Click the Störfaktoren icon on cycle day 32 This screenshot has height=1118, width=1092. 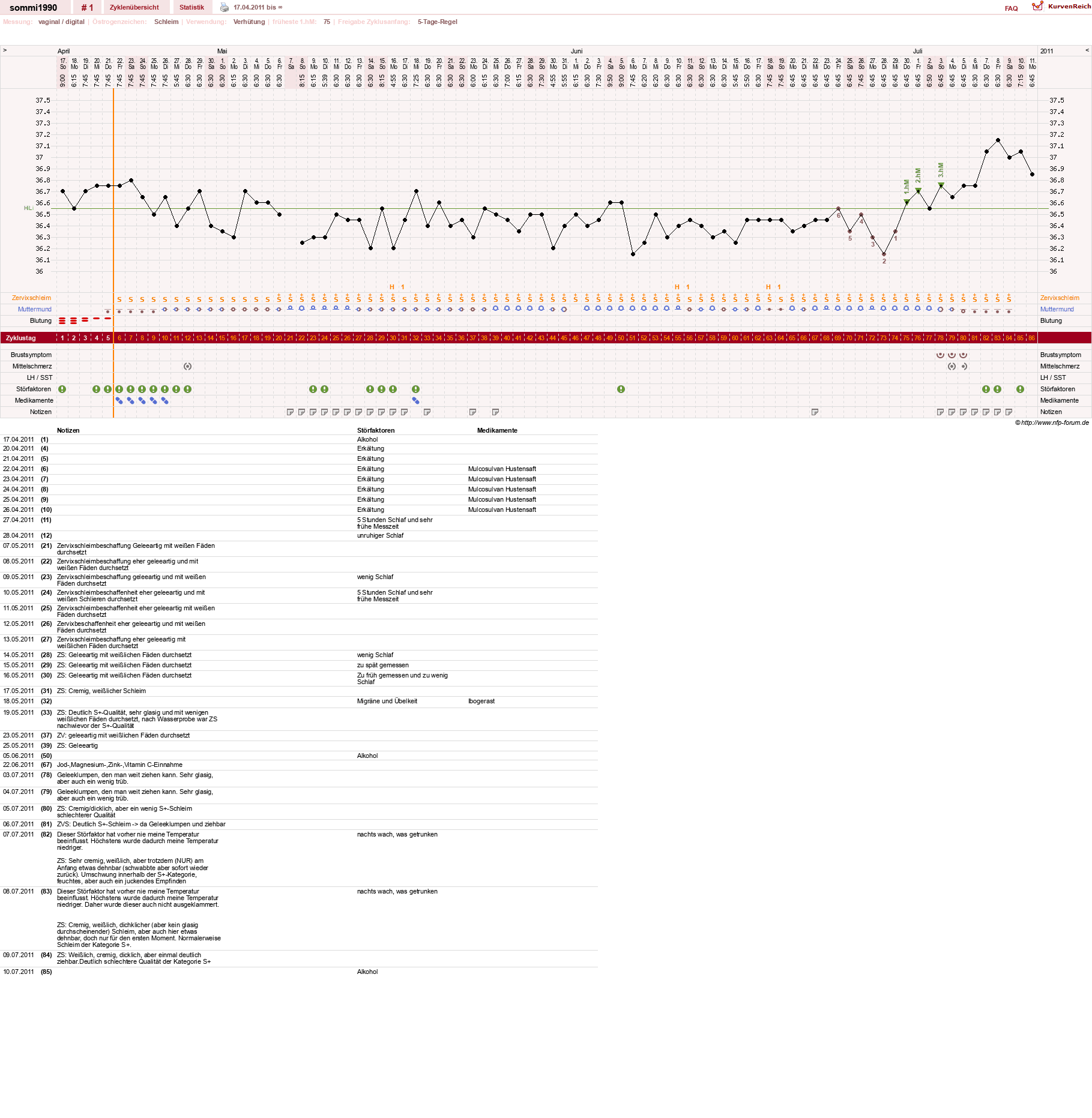point(416,389)
